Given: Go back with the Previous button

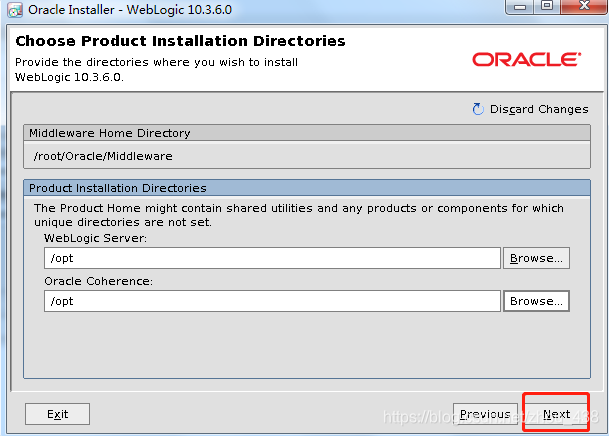Looking at the screenshot, I should [485, 414].
